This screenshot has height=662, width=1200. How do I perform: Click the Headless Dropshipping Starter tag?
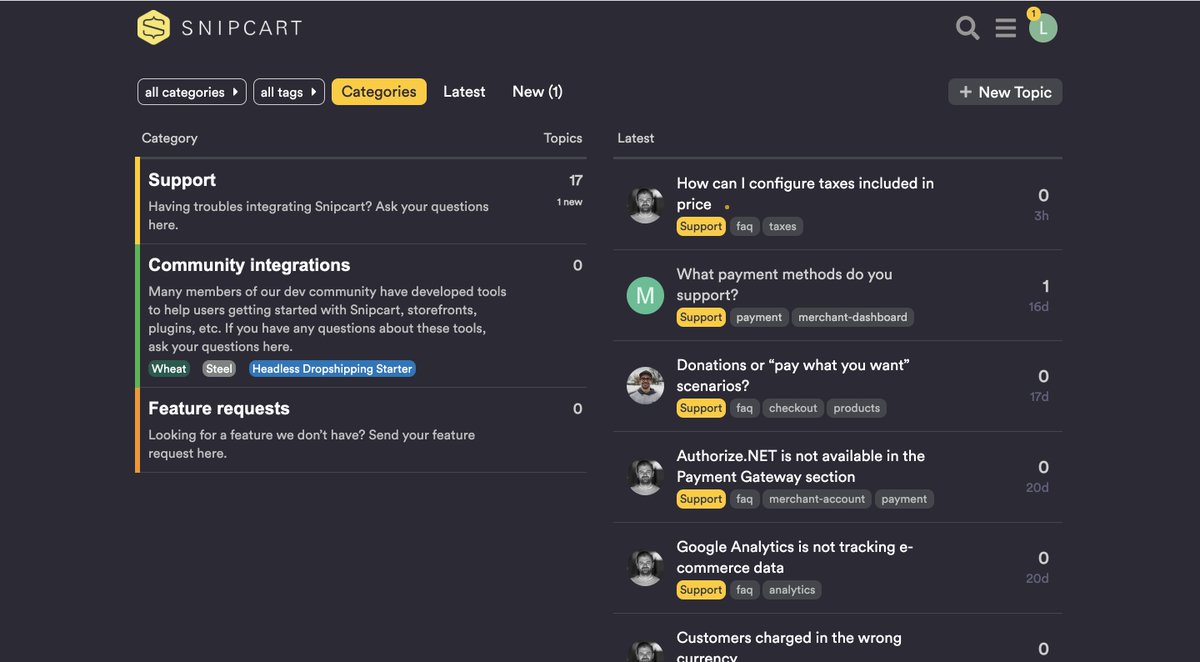(x=331, y=368)
